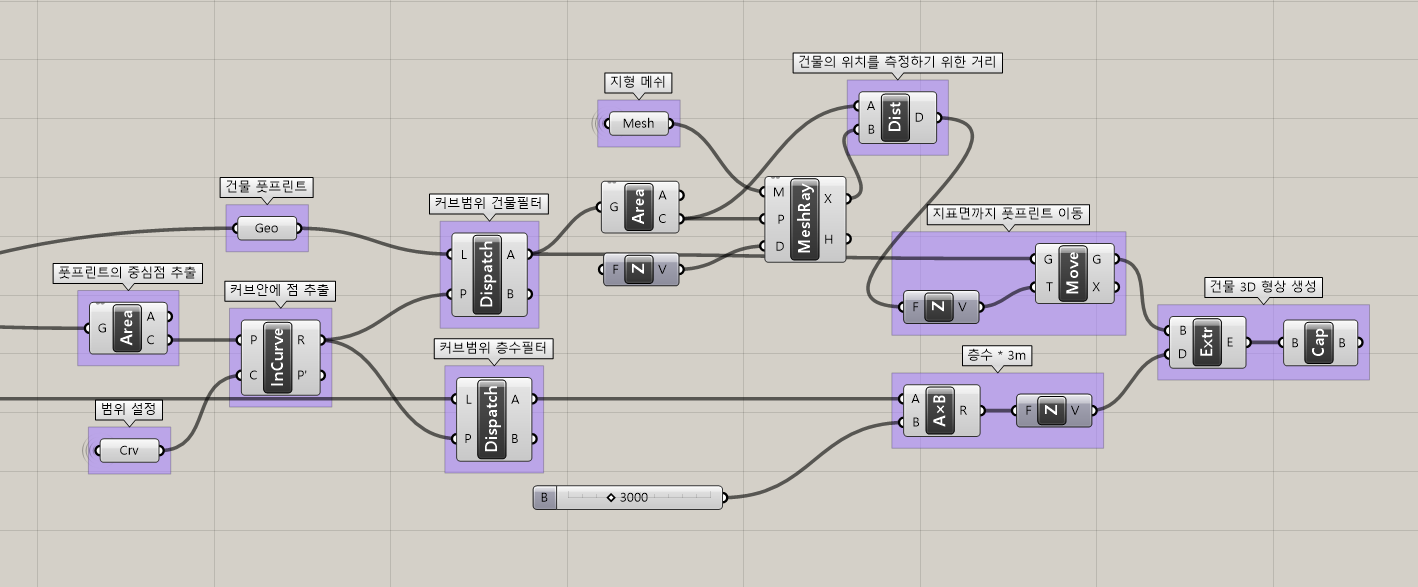Click the 3000 number slider handle

(610, 497)
